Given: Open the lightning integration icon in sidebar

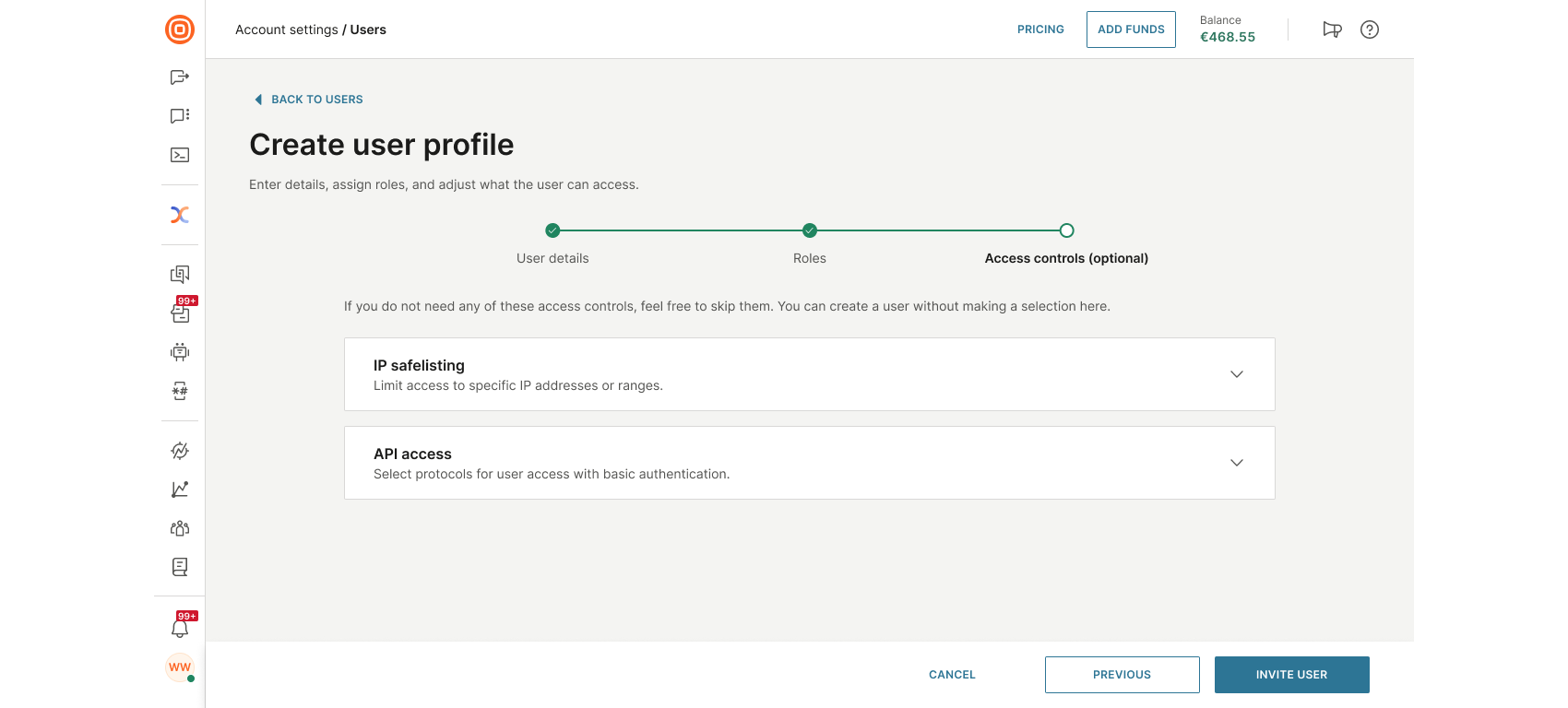Looking at the screenshot, I should (180, 451).
